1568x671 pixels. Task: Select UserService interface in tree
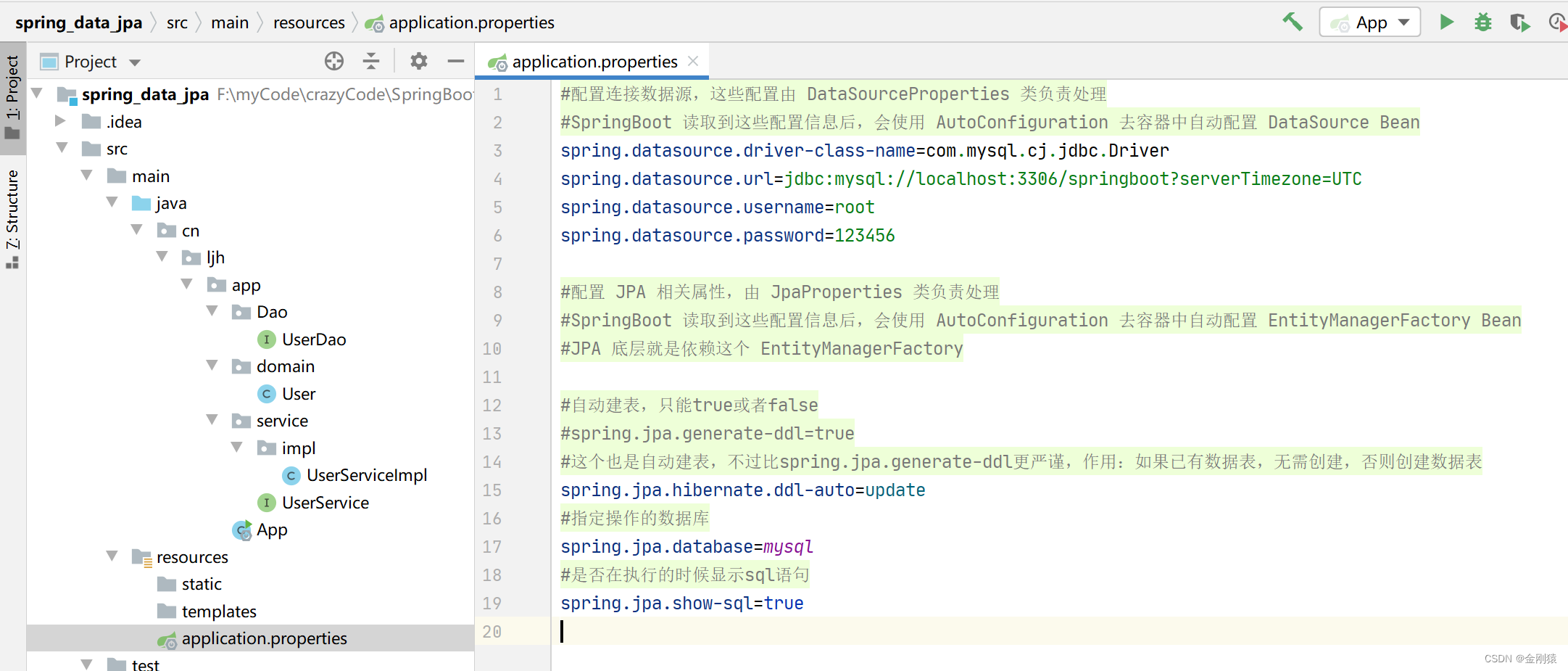click(x=325, y=503)
